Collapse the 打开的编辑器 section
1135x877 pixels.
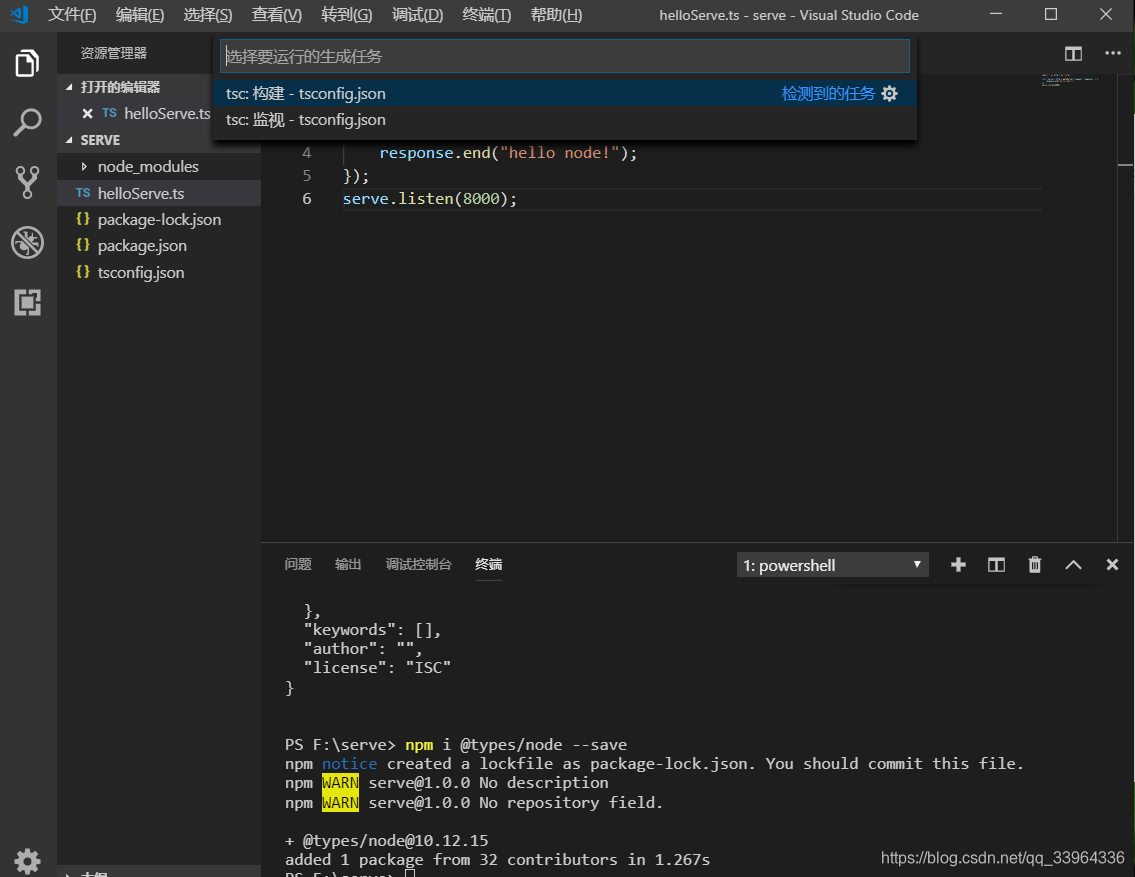[x=69, y=87]
